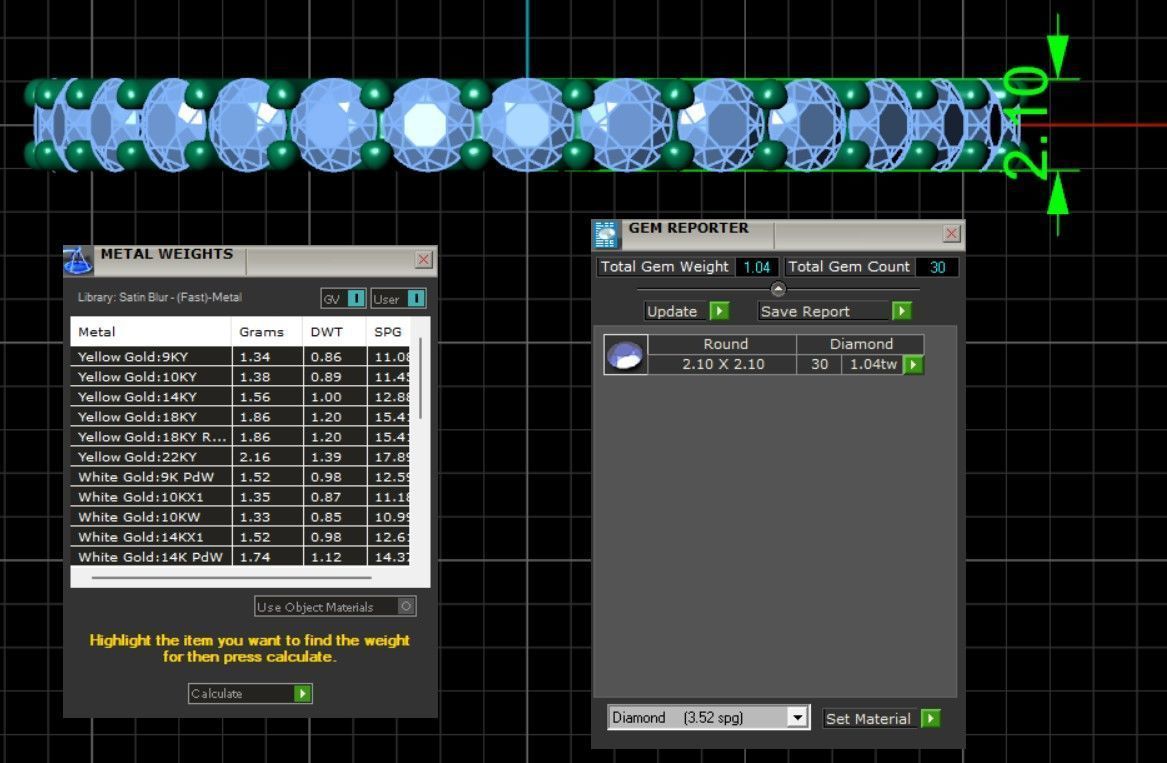Click the Calculate button

[x=250, y=694]
